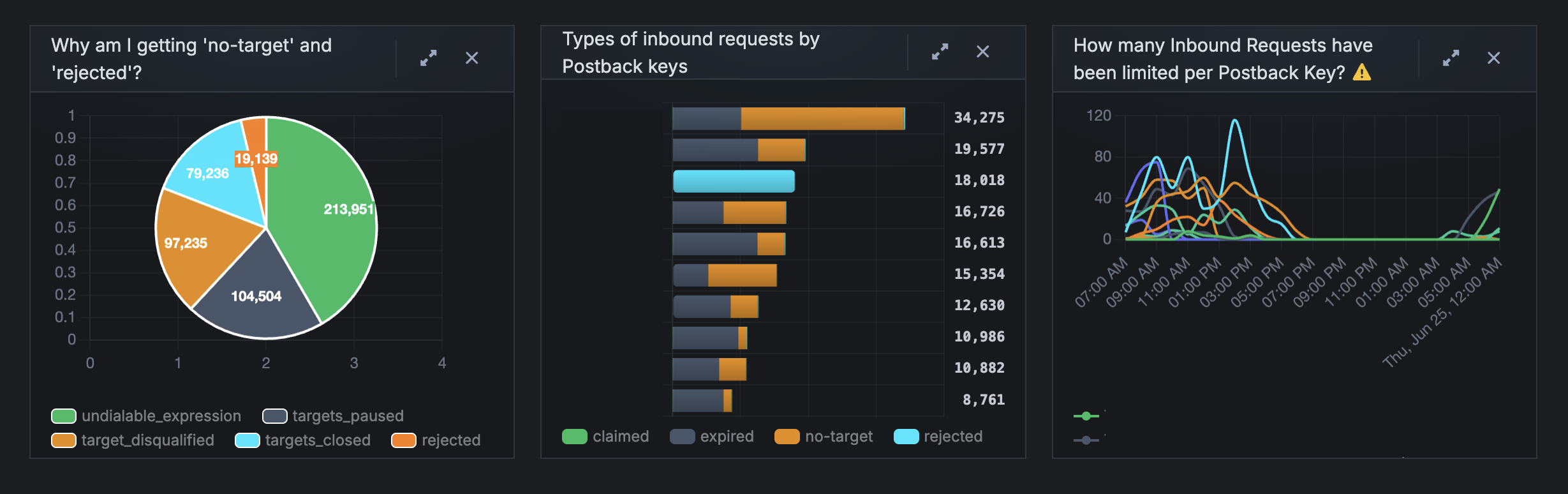Expand the 'no-target' and 'rejected' pie panel
The height and width of the screenshot is (494, 1568).
(429, 58)
